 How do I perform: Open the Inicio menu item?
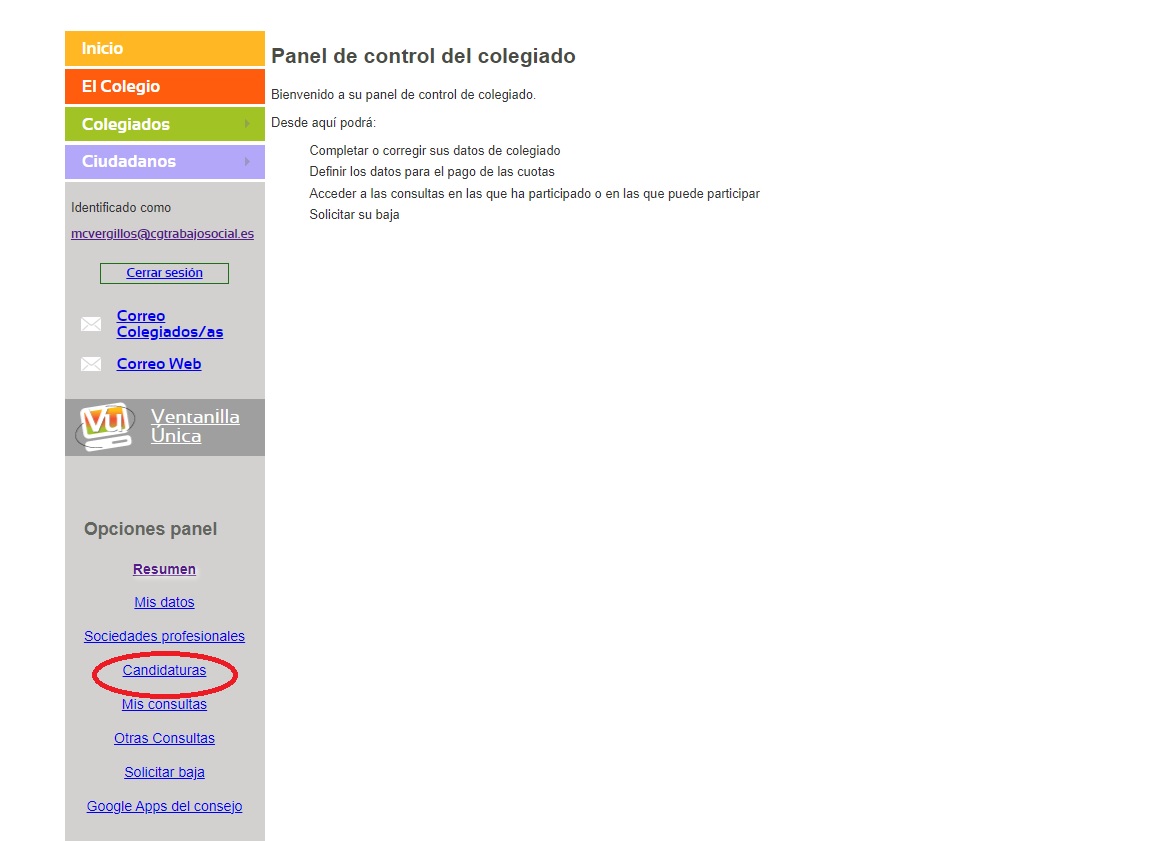point(103,48)
